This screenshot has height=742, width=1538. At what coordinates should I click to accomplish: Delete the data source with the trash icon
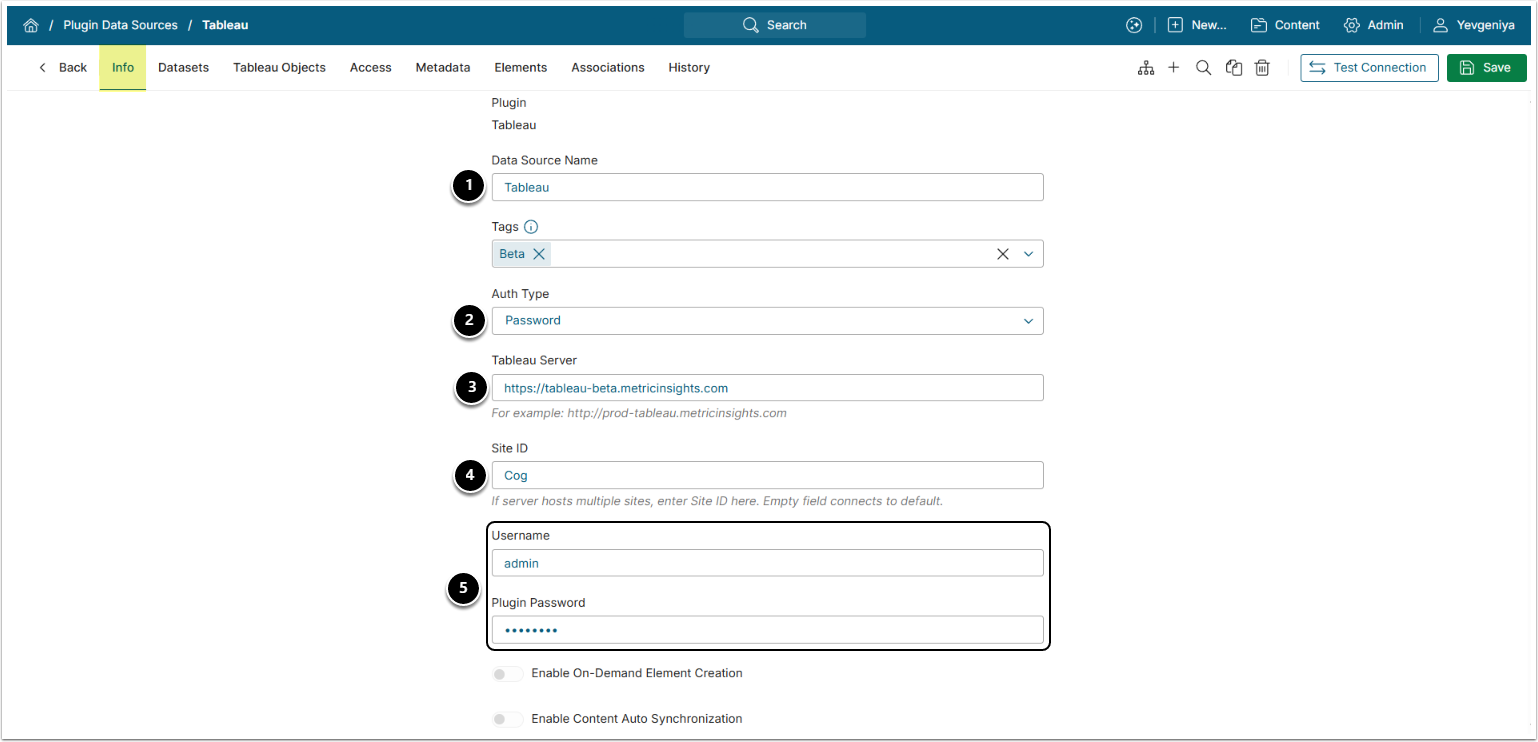click(1263, 68)
